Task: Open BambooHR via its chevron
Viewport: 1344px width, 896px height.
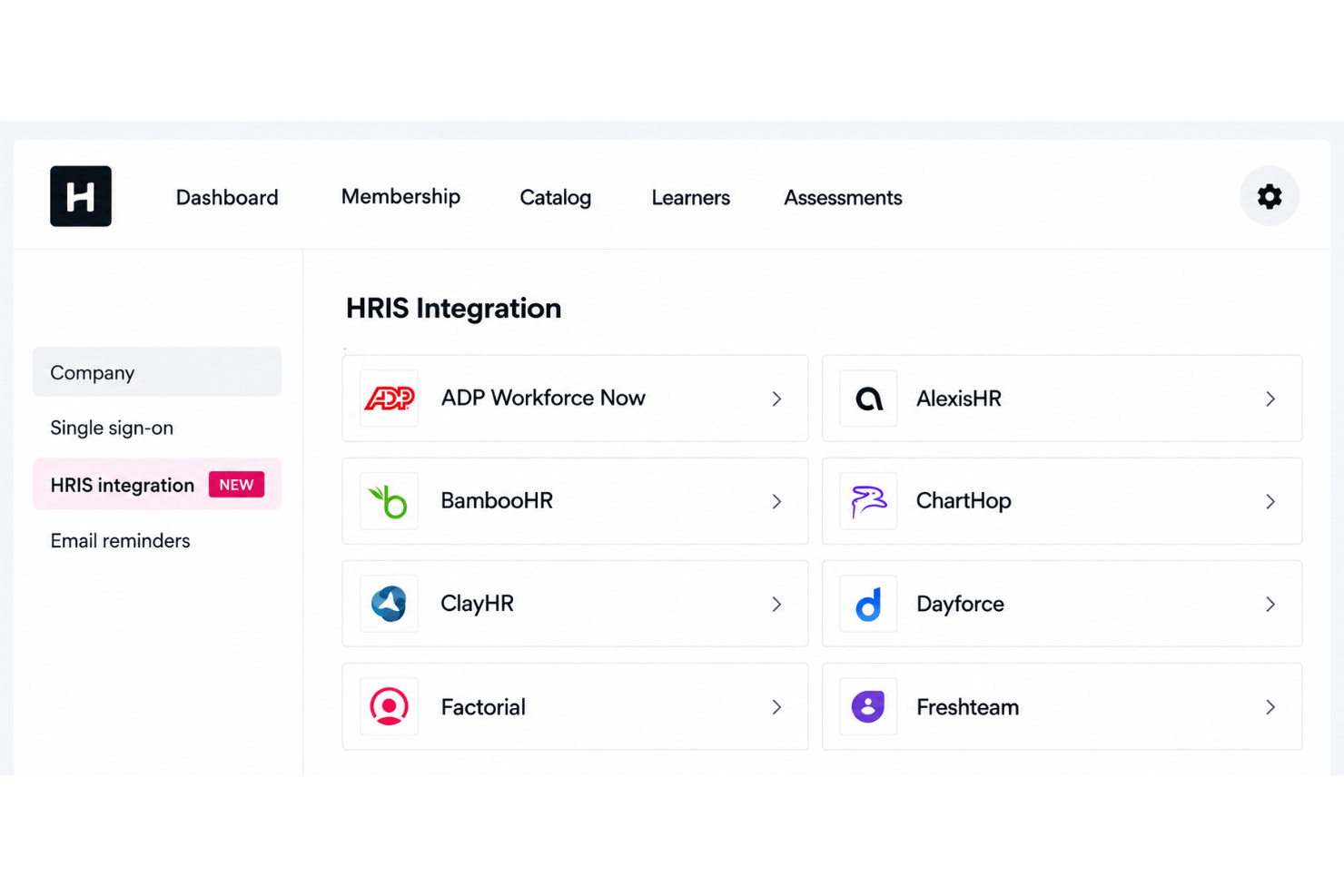Action: (776, 501)
